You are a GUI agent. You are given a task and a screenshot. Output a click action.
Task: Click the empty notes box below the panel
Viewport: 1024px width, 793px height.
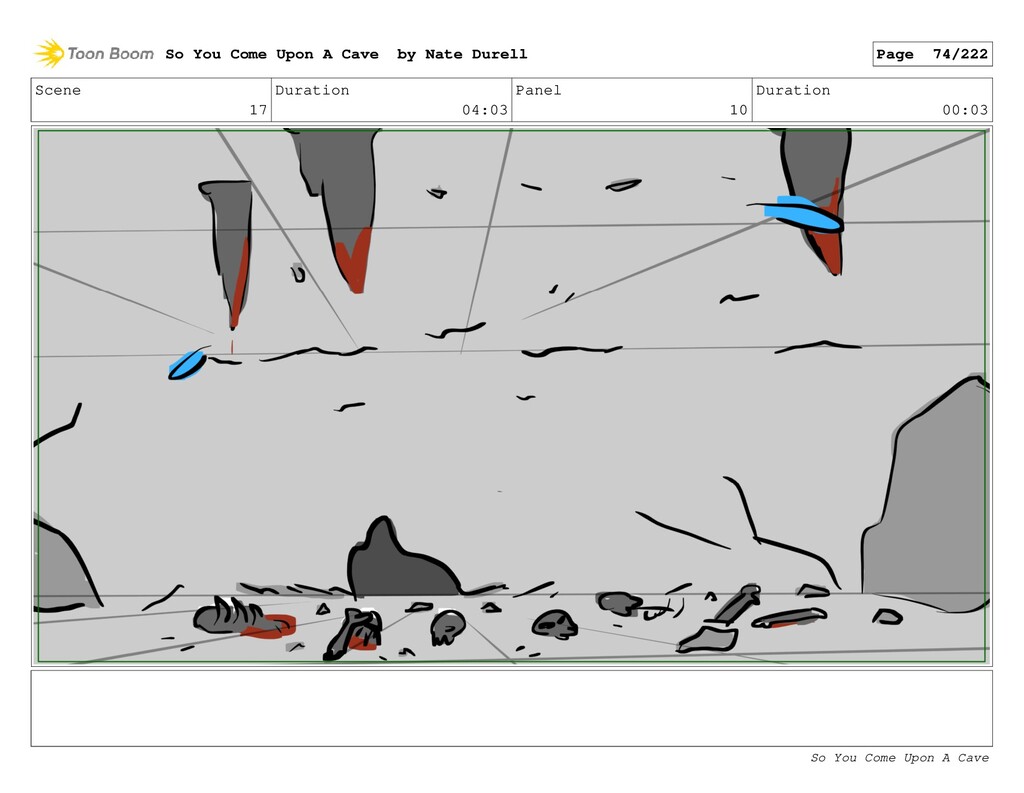point(511,708)
